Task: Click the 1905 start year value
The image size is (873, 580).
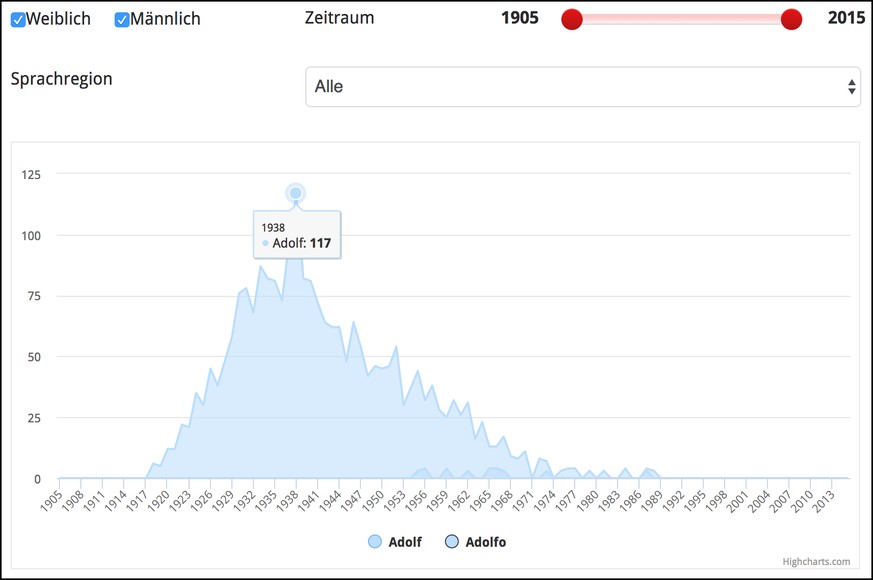Action: pos(520,19)
